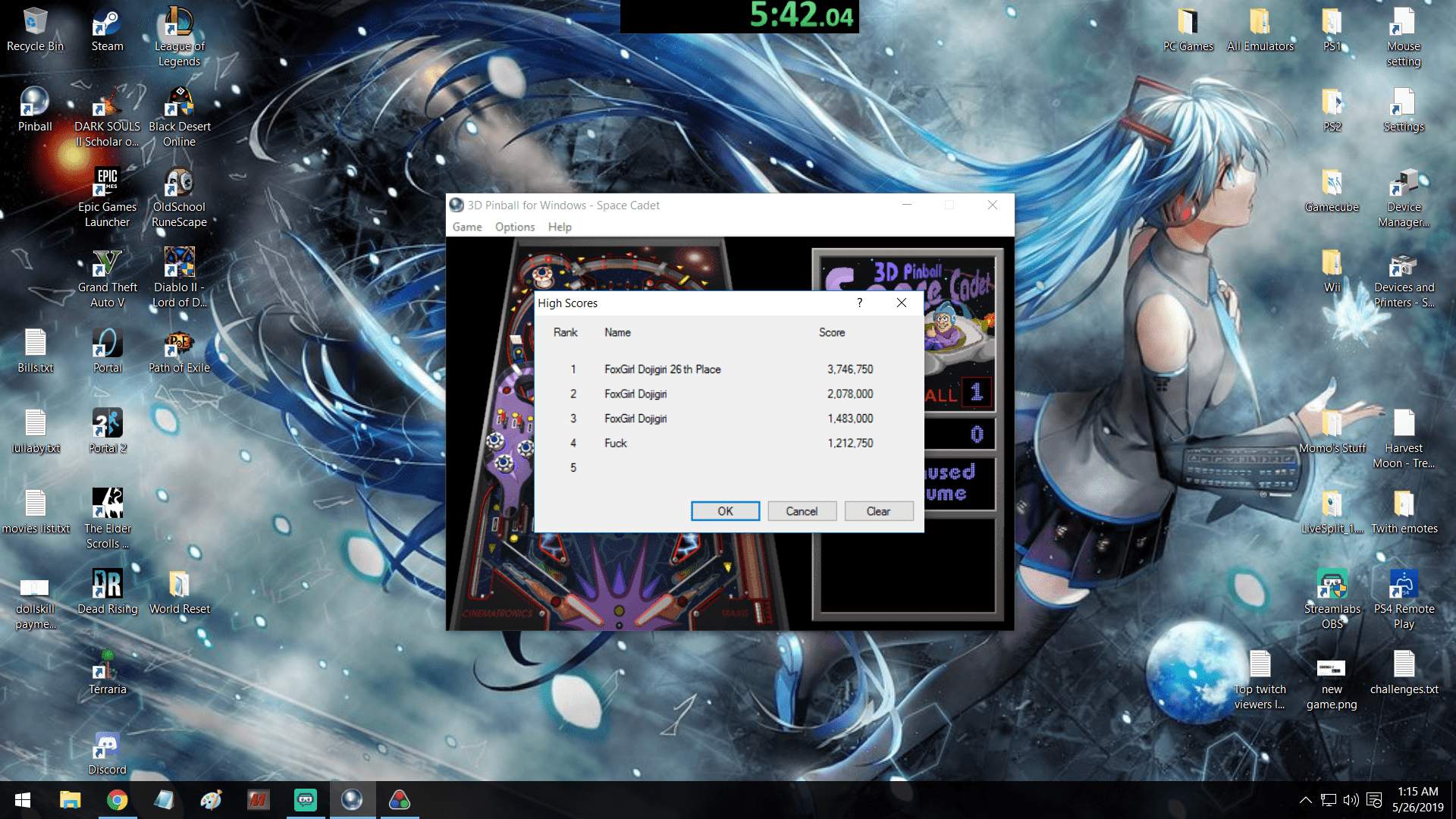Close the High Scores dialog
This screenshot has height=819, width=1456.
(x=901, y=303)
